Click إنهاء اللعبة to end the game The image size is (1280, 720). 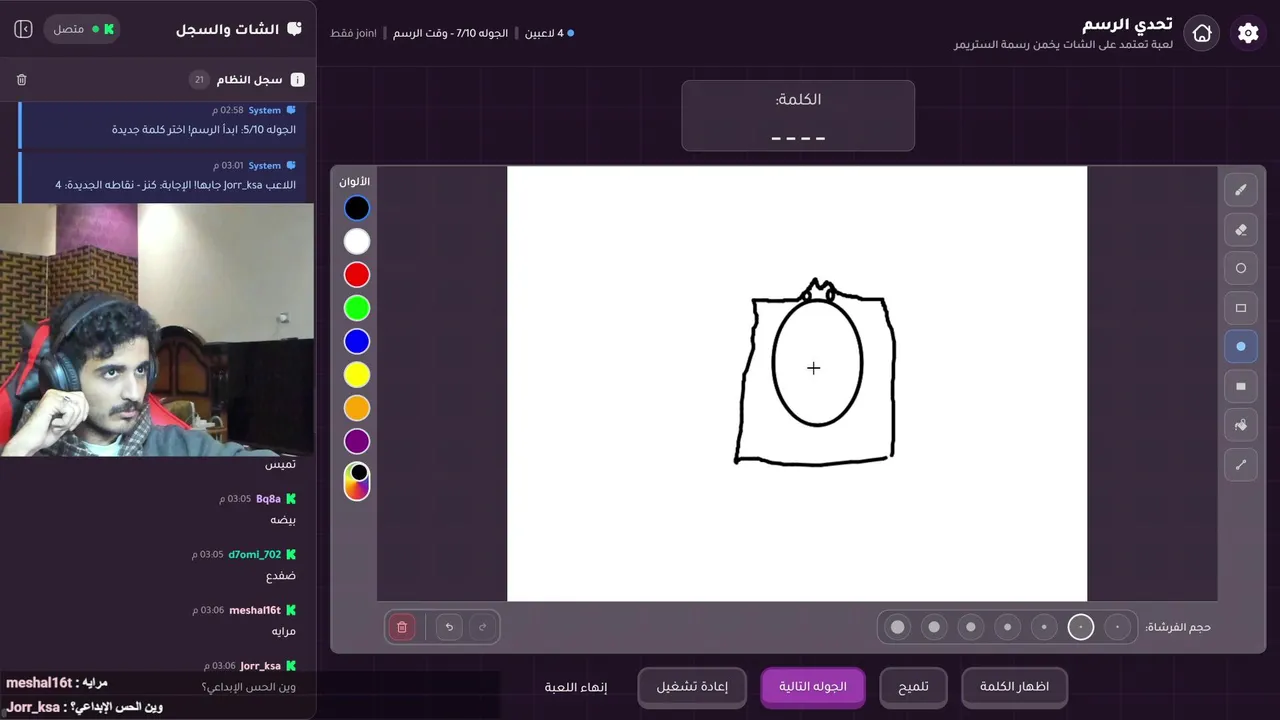576,687
